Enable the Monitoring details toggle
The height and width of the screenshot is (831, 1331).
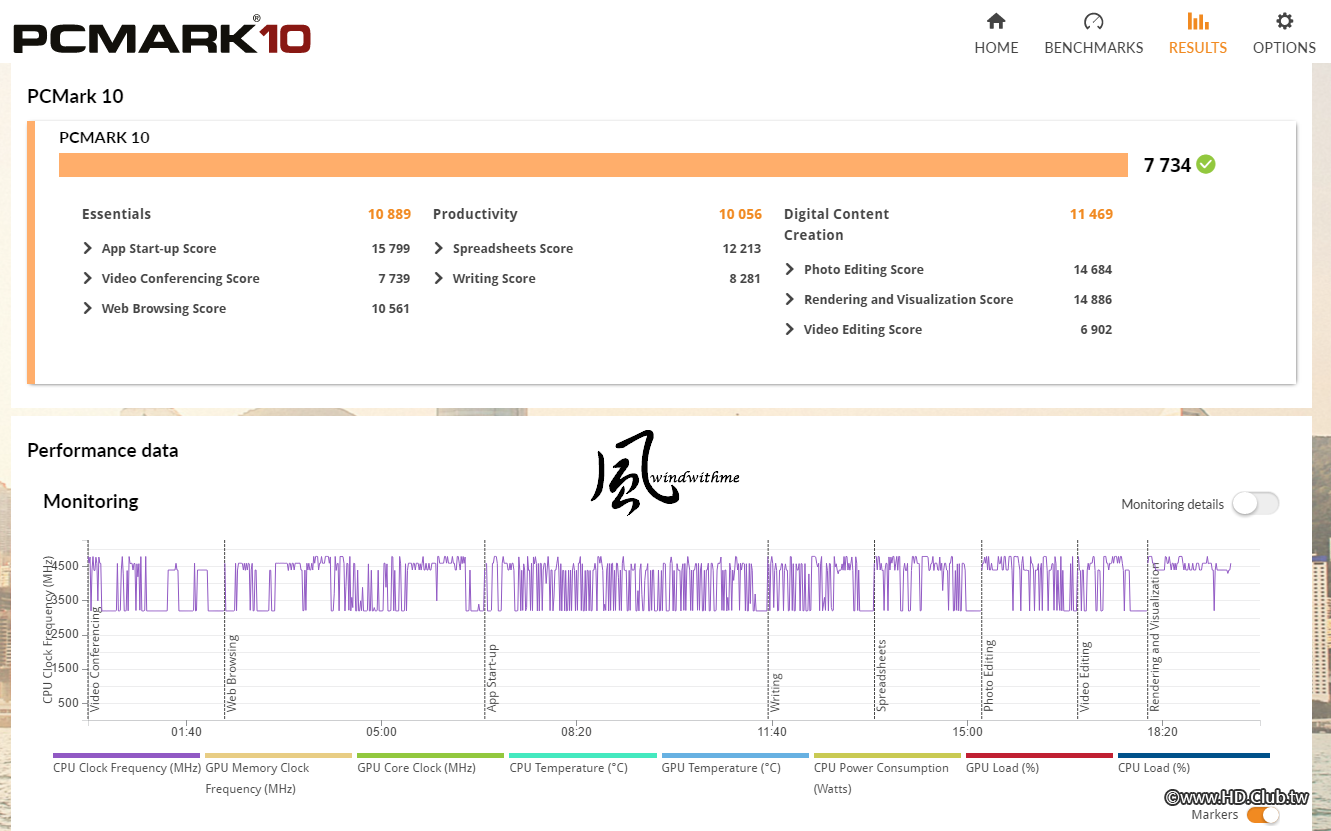[x=1255, y=504]
